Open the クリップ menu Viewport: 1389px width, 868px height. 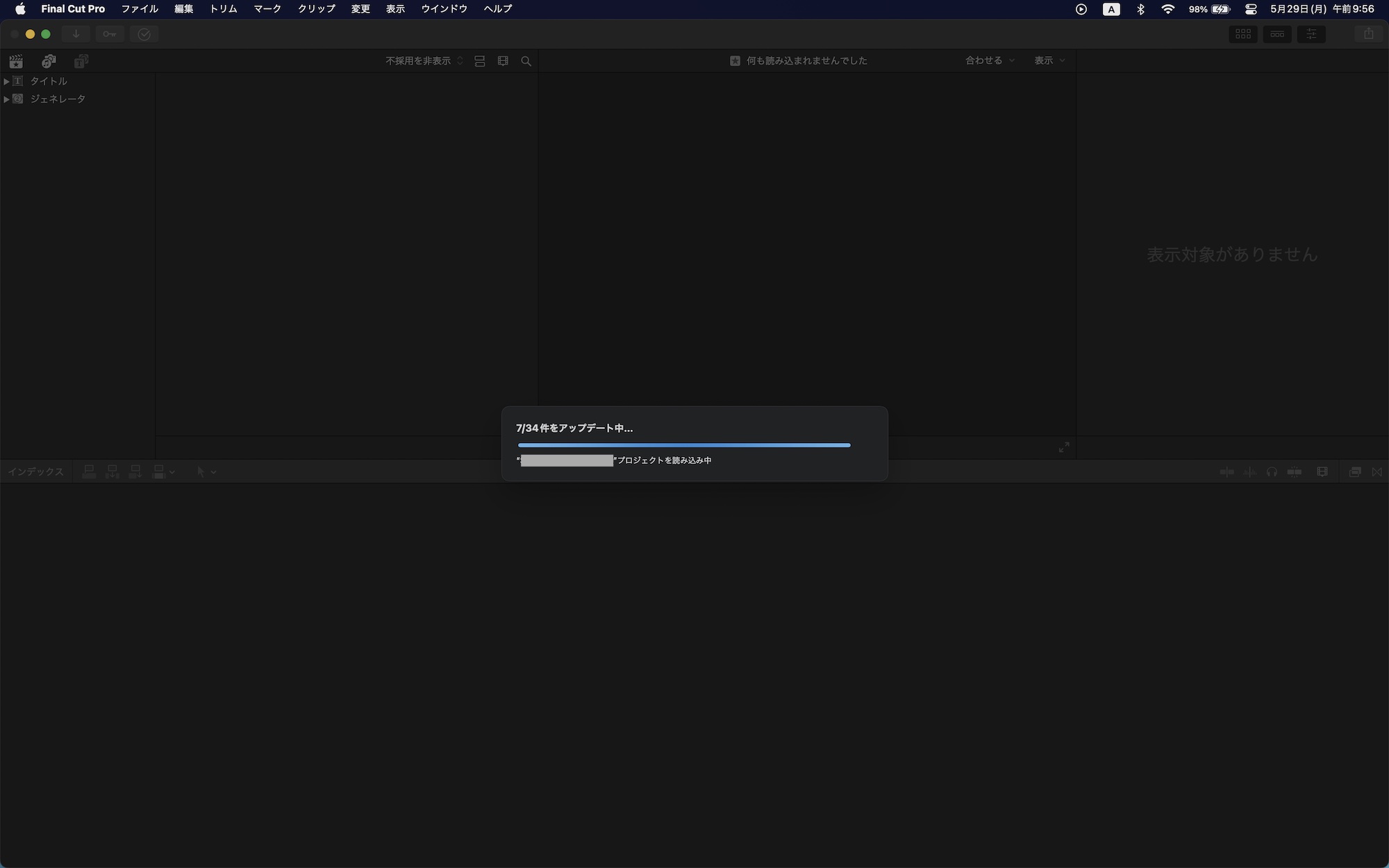coord(316,9)
